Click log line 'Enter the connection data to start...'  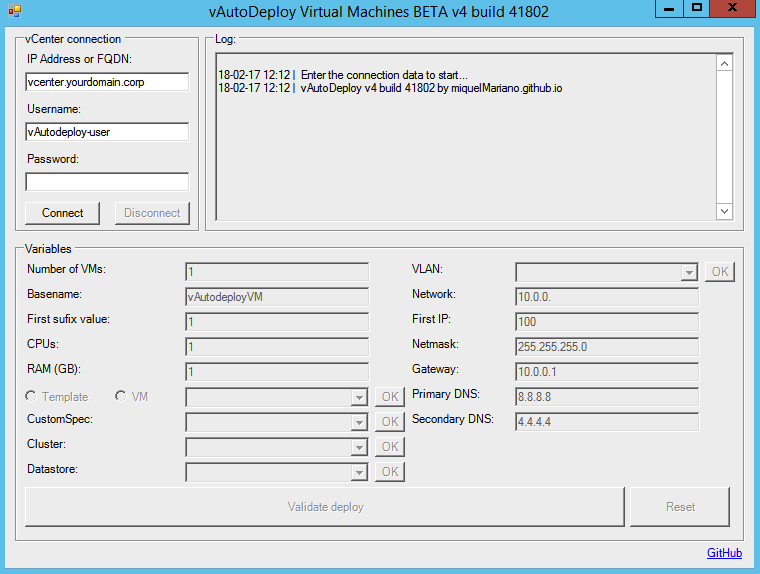point(343,75)
